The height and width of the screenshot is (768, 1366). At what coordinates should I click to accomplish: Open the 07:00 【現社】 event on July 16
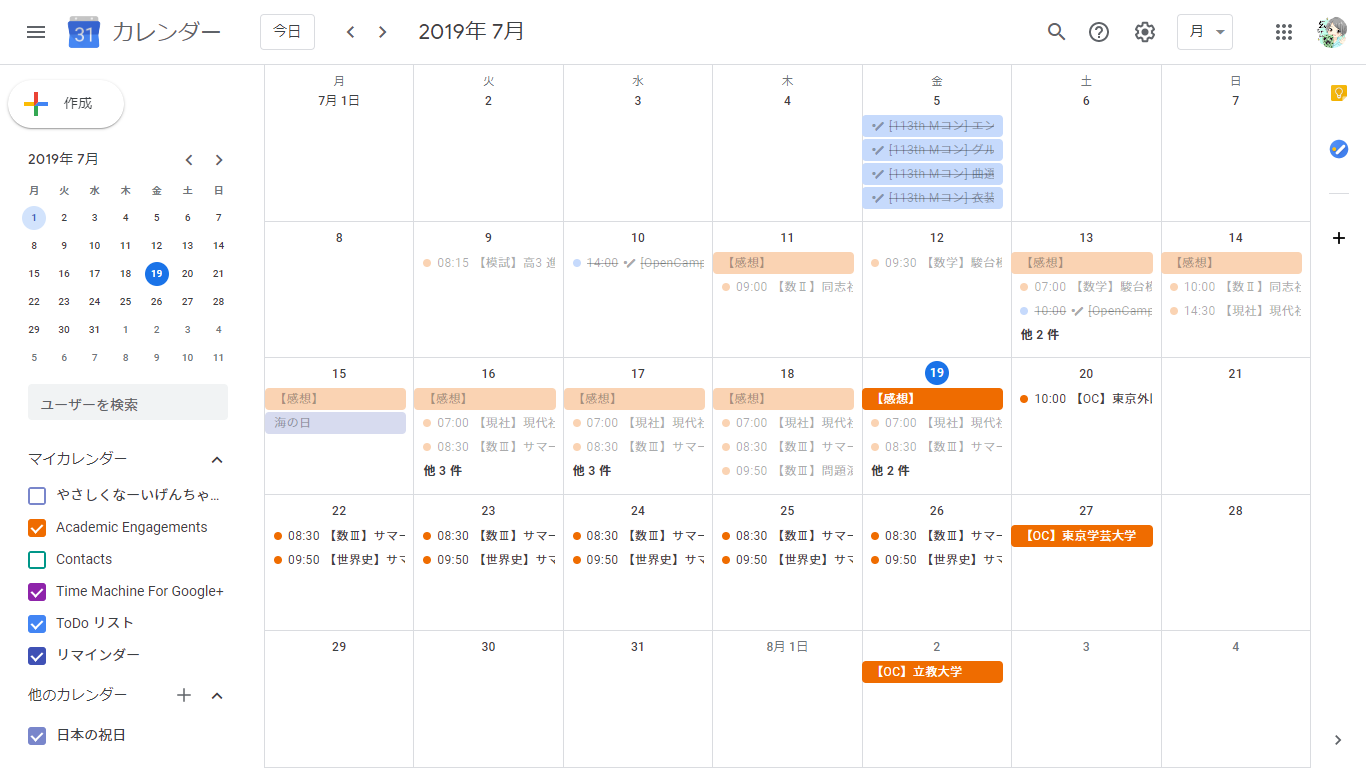pos(485,423)
